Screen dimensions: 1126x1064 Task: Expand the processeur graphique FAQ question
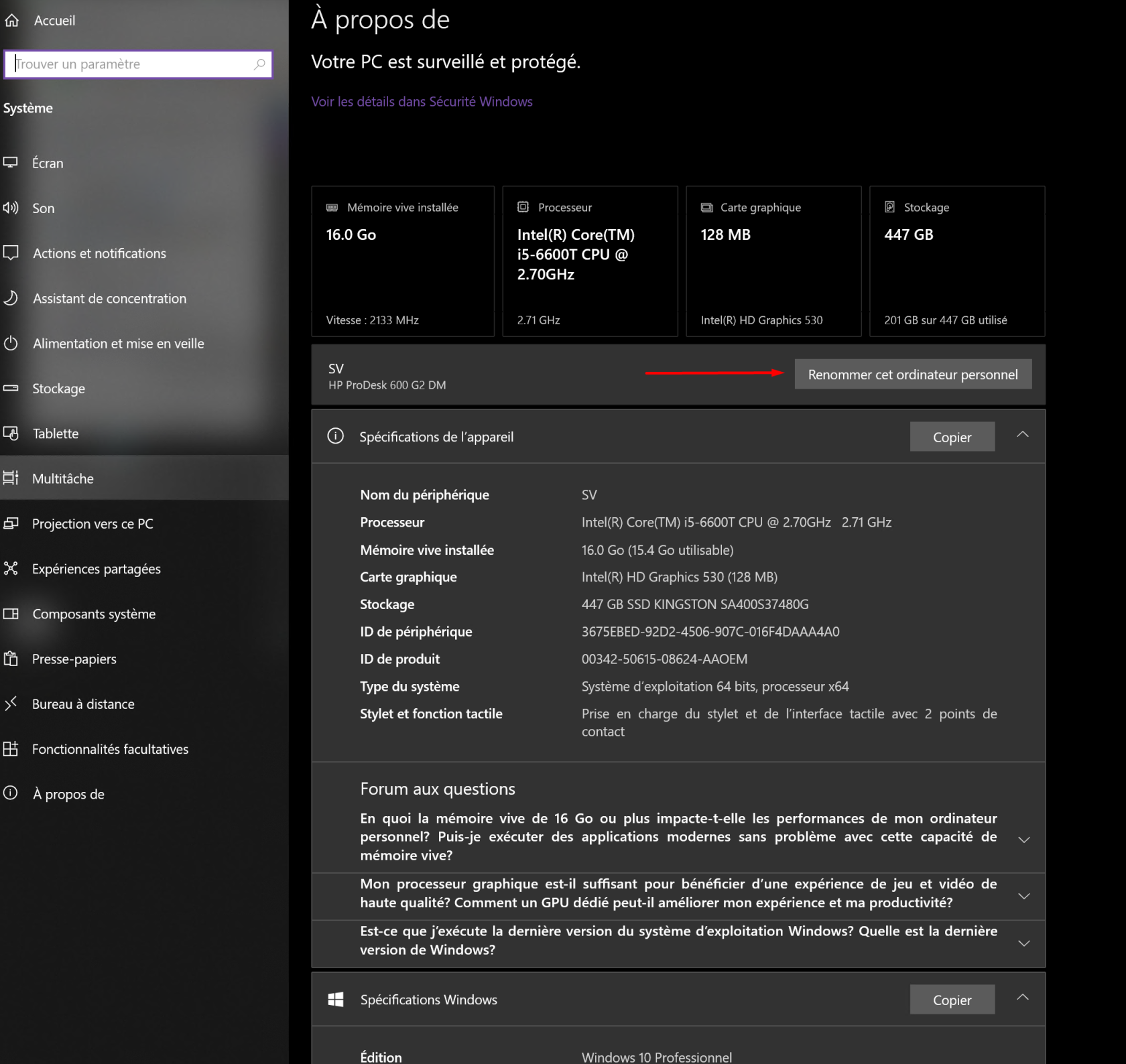1024,896
